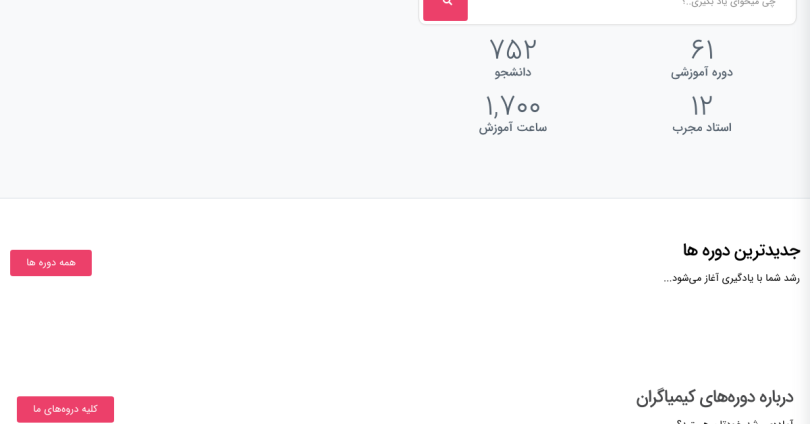Click the 12 instructors counter number

702,105
